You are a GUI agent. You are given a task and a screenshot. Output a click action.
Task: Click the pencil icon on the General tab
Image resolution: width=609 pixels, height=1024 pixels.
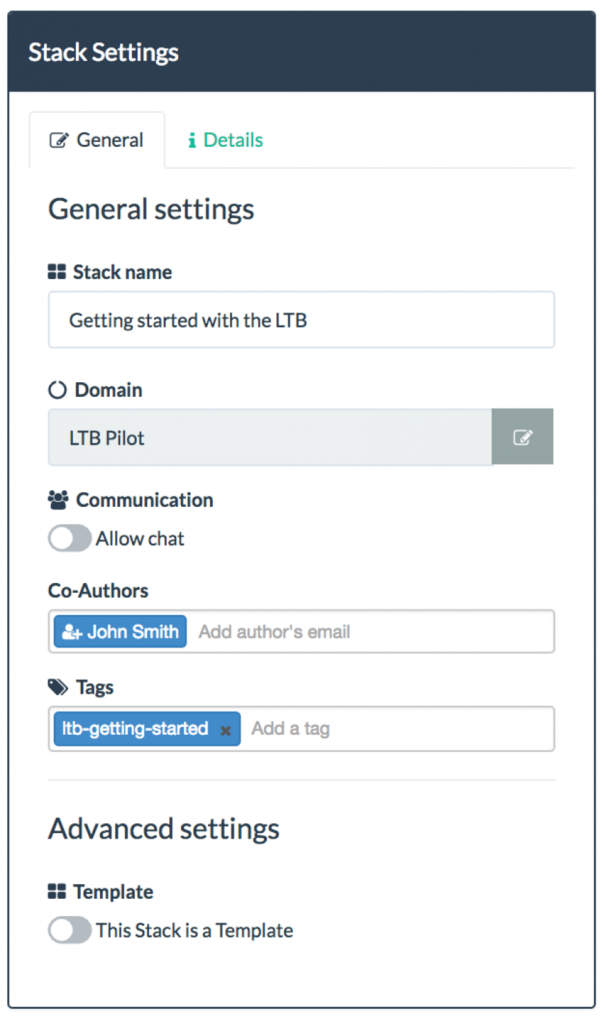(x=60, y=140)
